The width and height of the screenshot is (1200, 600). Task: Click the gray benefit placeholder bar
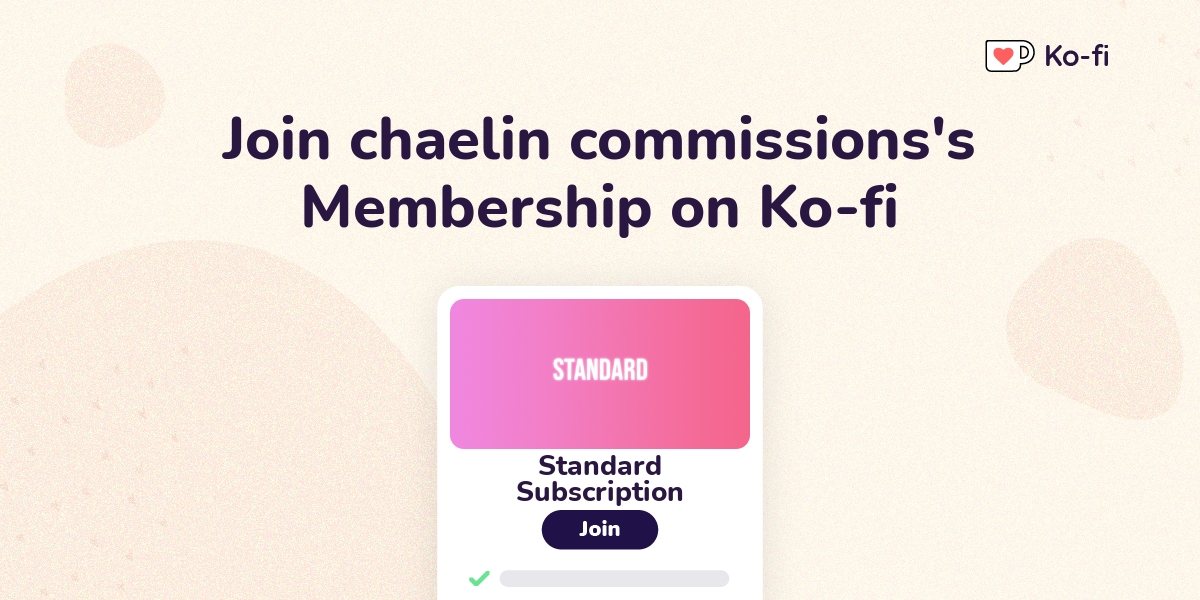pyautogui.click(x=614, y=578)
